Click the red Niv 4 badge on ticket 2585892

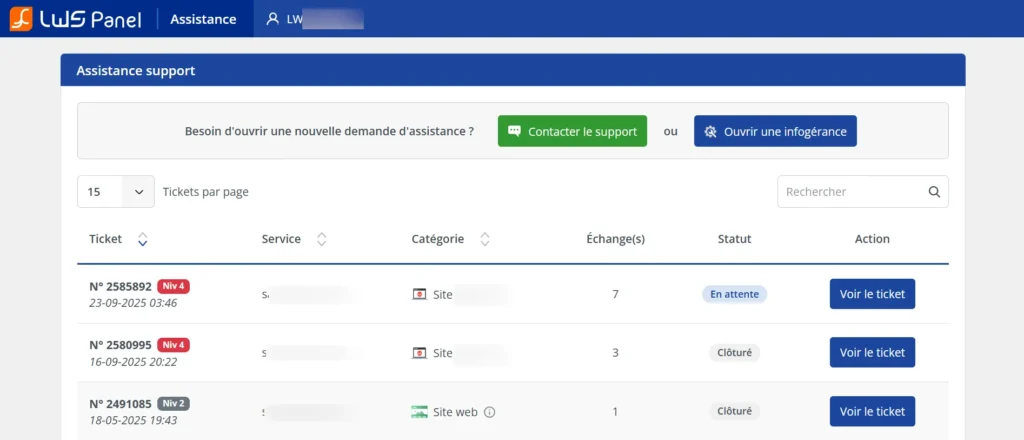[x=173, y=286]
